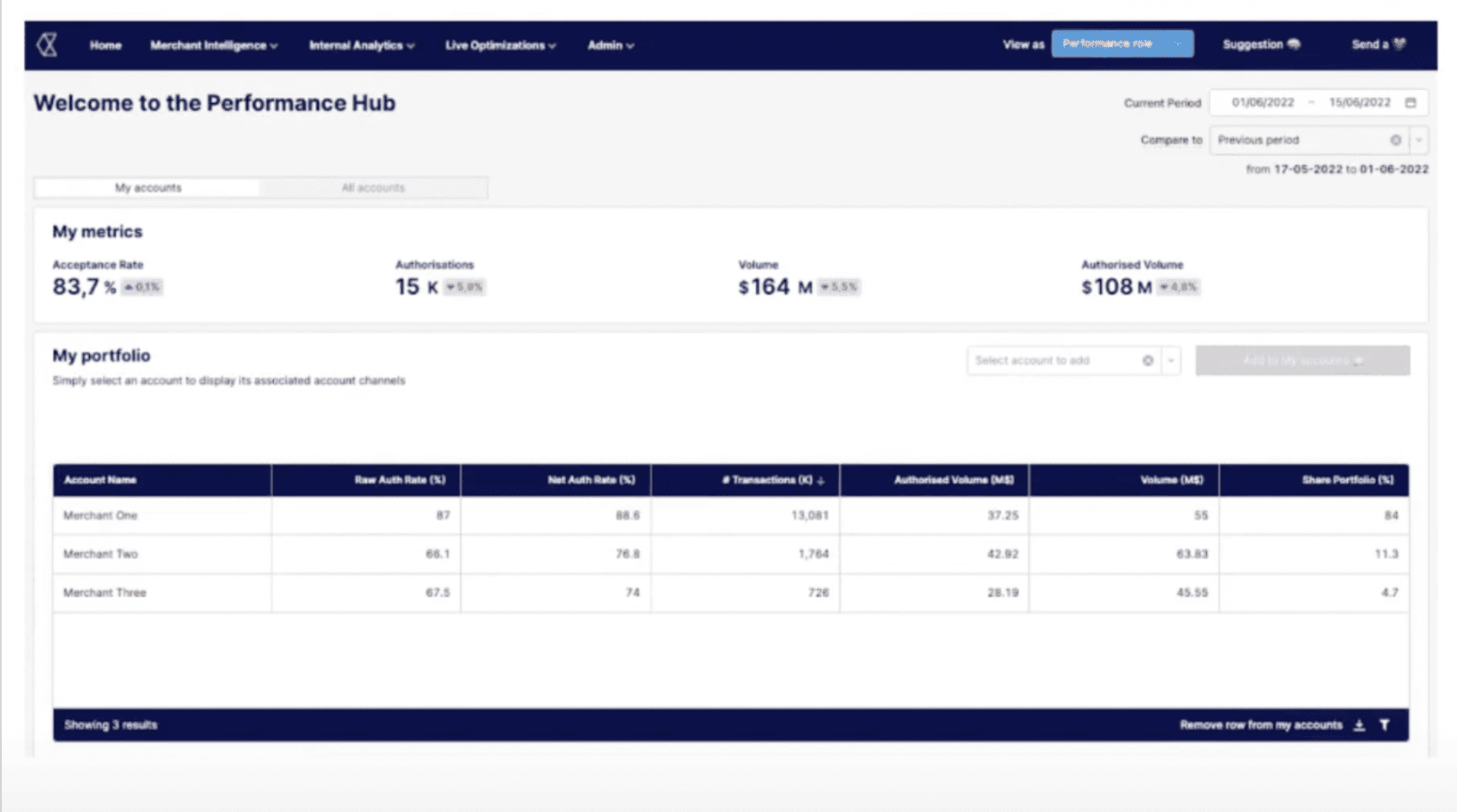Switch to the All accounts tab
1457x812 pixels.
tap(374, 187)
